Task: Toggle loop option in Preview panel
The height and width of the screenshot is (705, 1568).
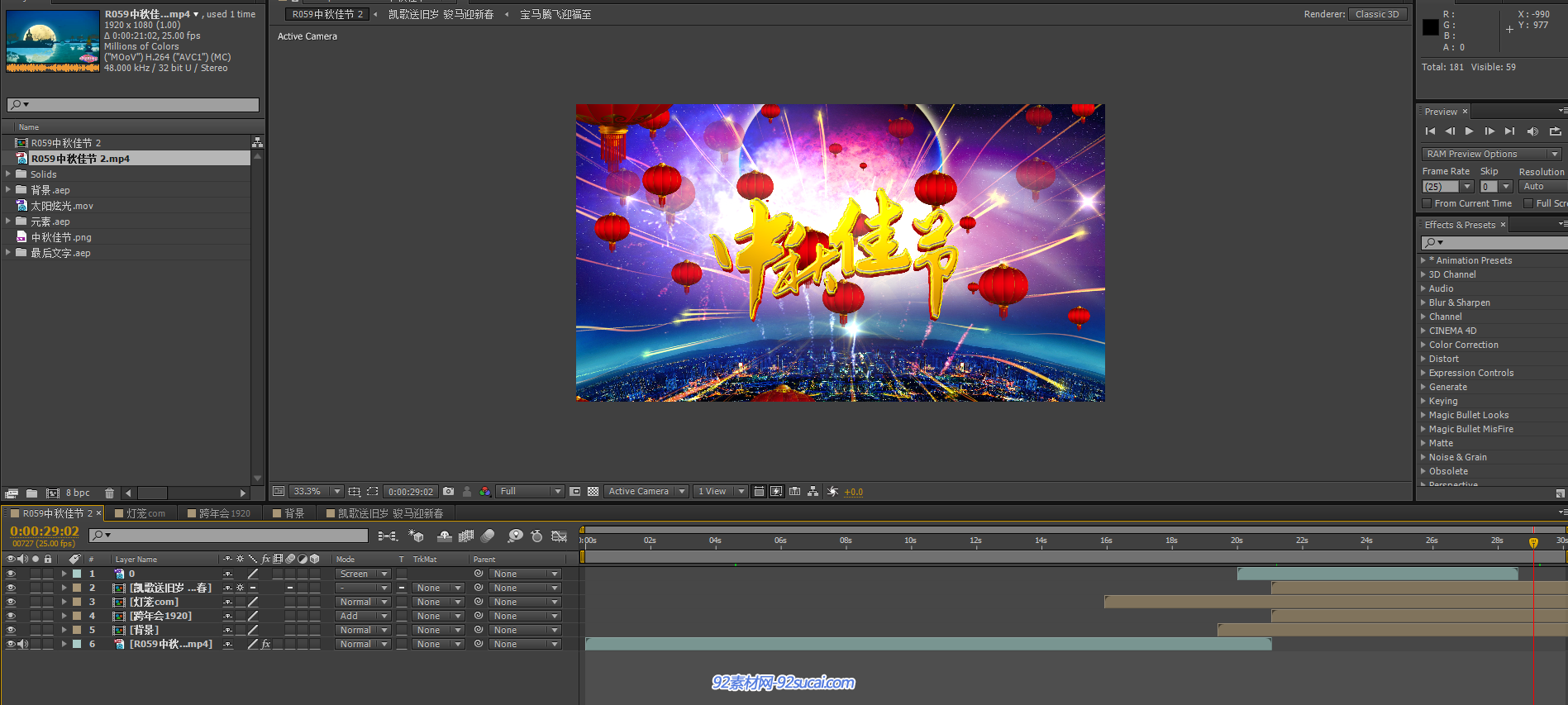Action: pyautogui.click(x=1556, y=131)
